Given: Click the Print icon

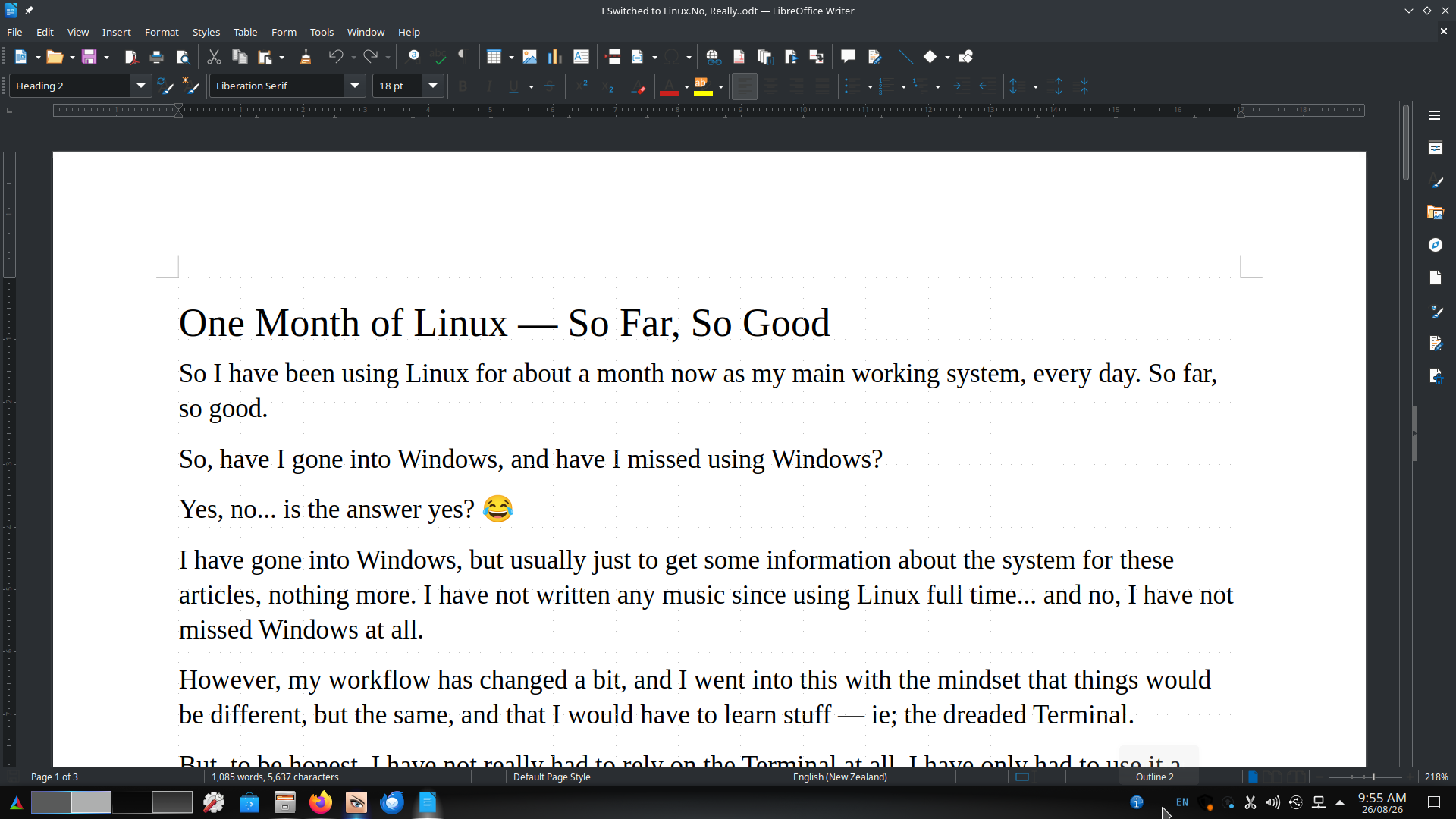Looking at the screenshot, I should (x=156, y=57).
